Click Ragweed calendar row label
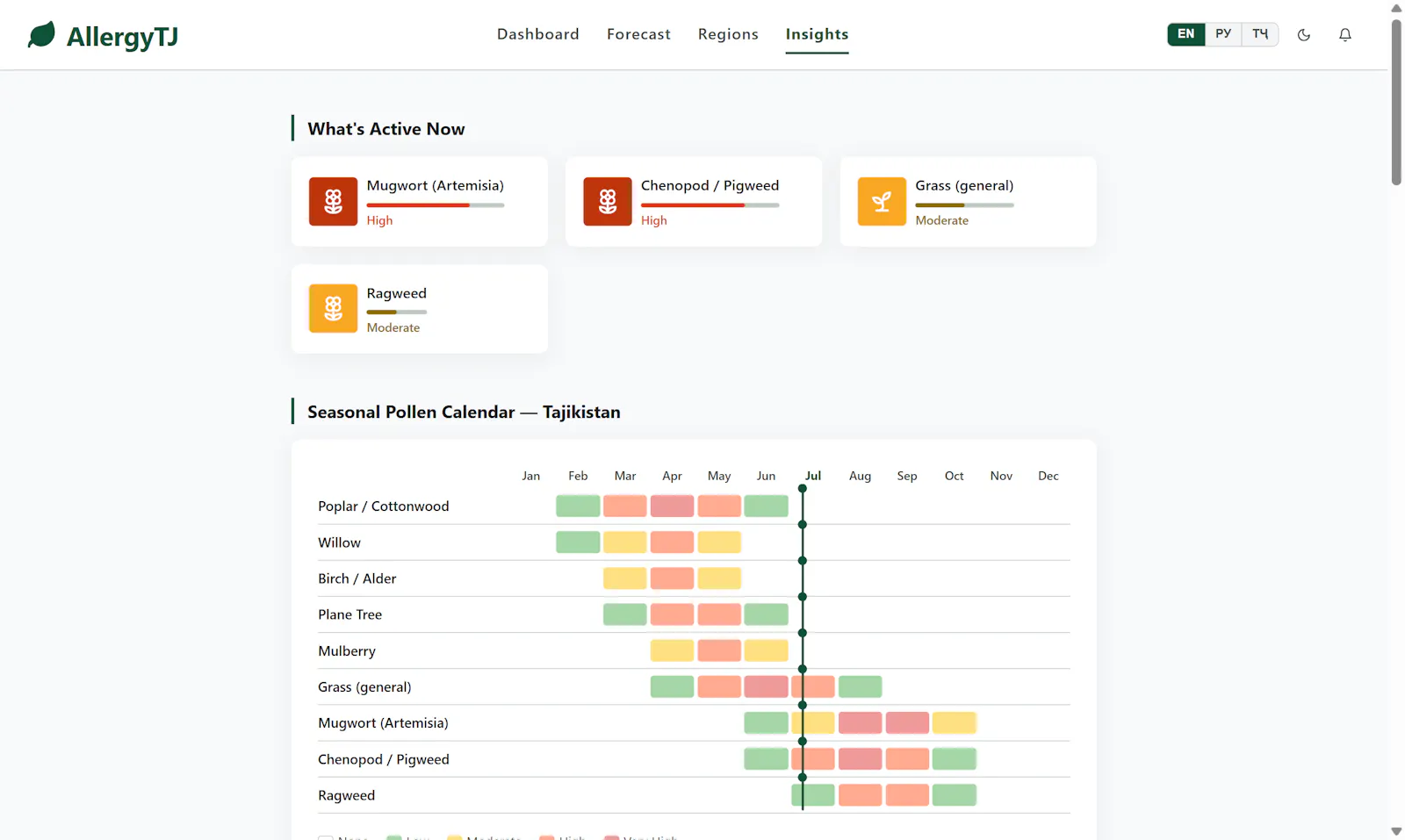1405x840 pixels. (346, 795)
